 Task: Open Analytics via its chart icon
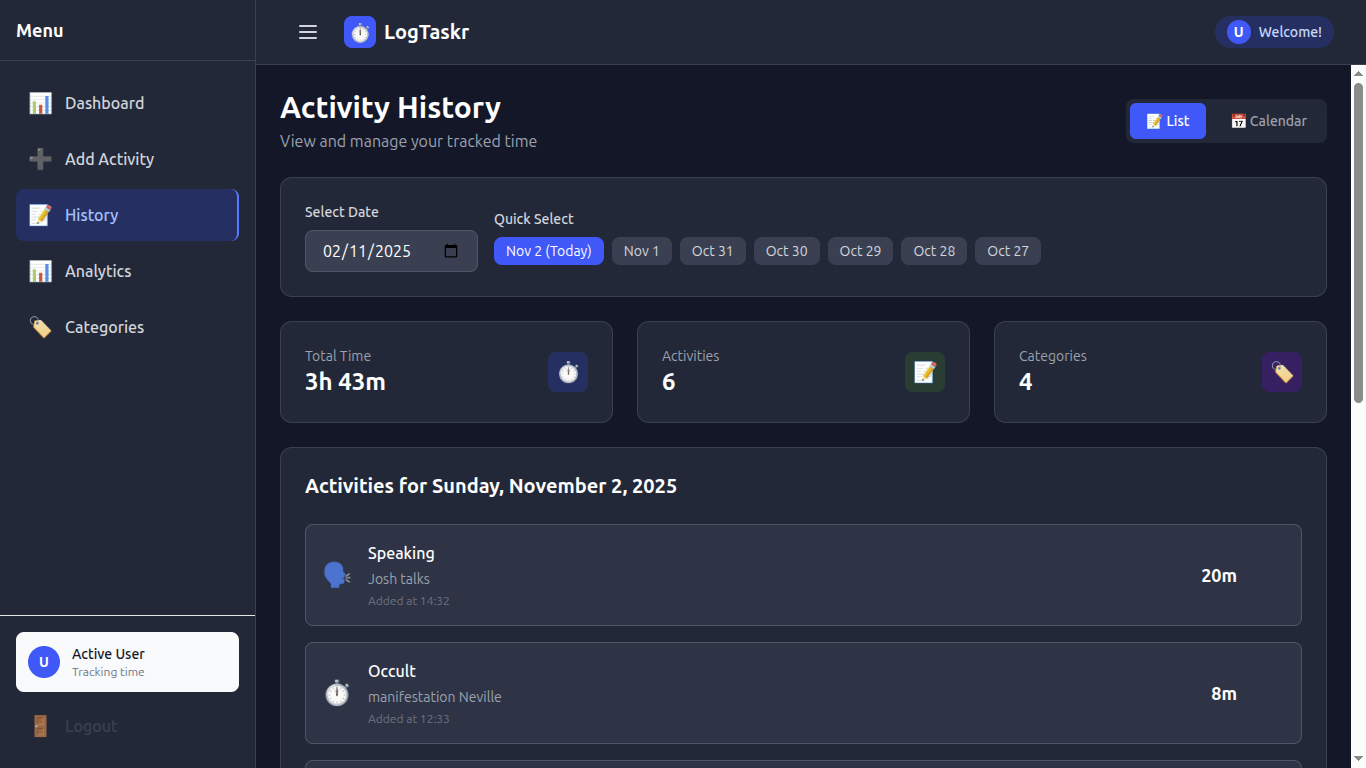pyautogui.click(x=40, y=271)
